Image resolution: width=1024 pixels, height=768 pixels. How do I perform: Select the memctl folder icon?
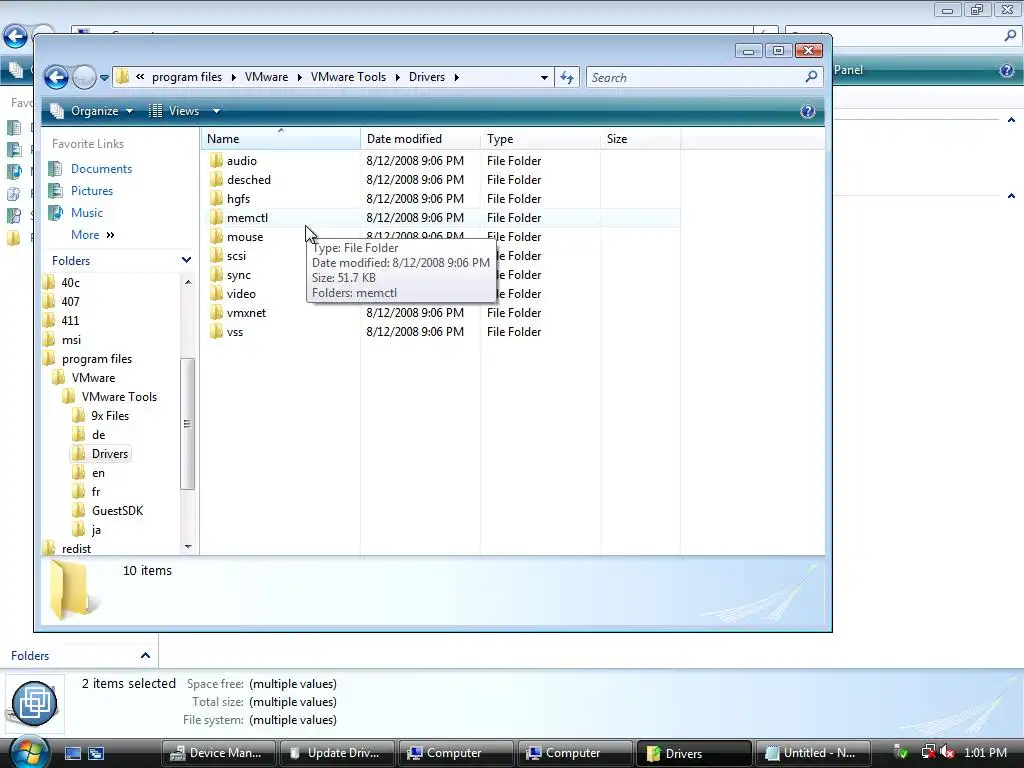click(217, 217)
